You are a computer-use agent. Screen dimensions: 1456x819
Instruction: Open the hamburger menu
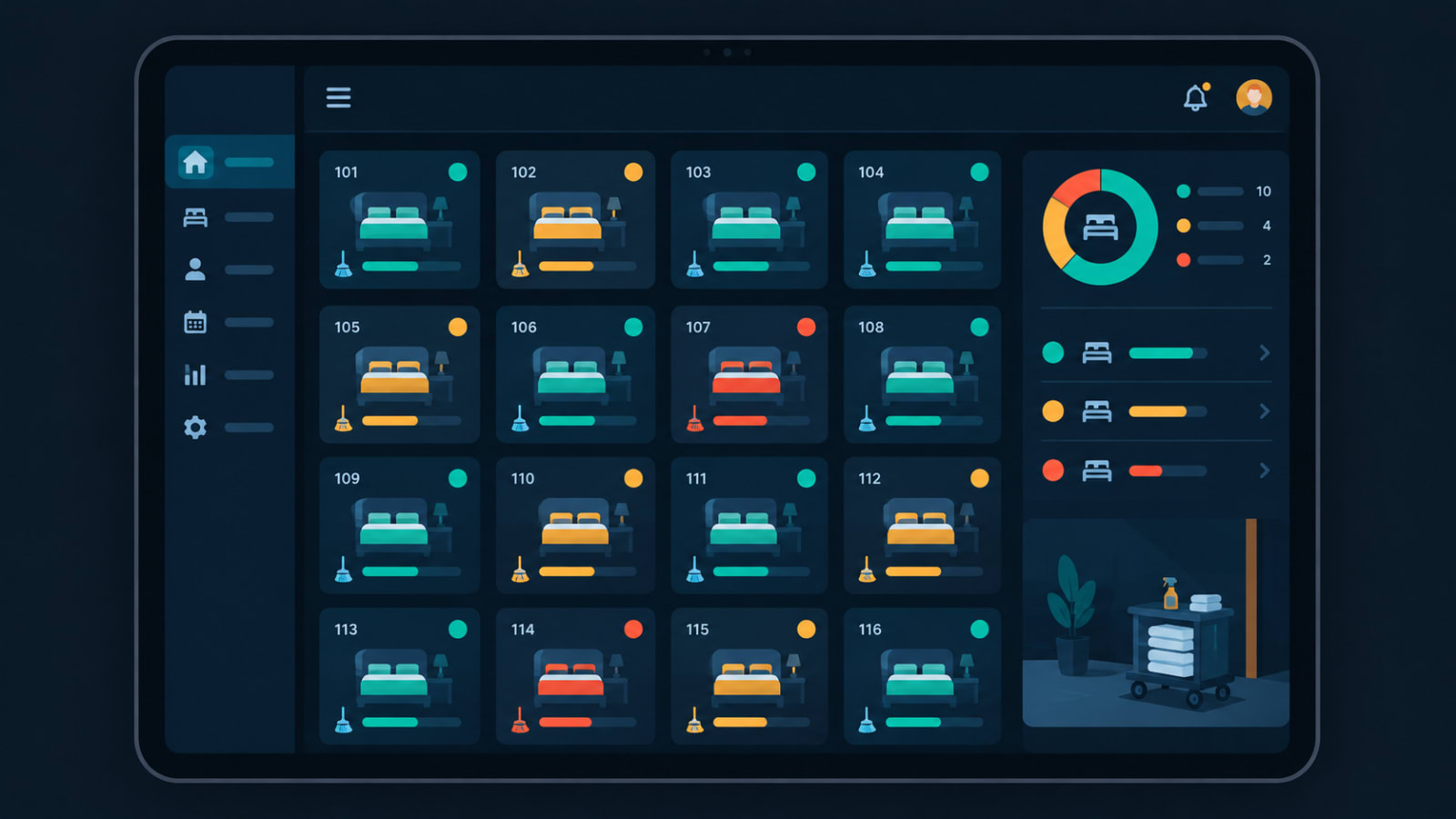tap(339, 97)
